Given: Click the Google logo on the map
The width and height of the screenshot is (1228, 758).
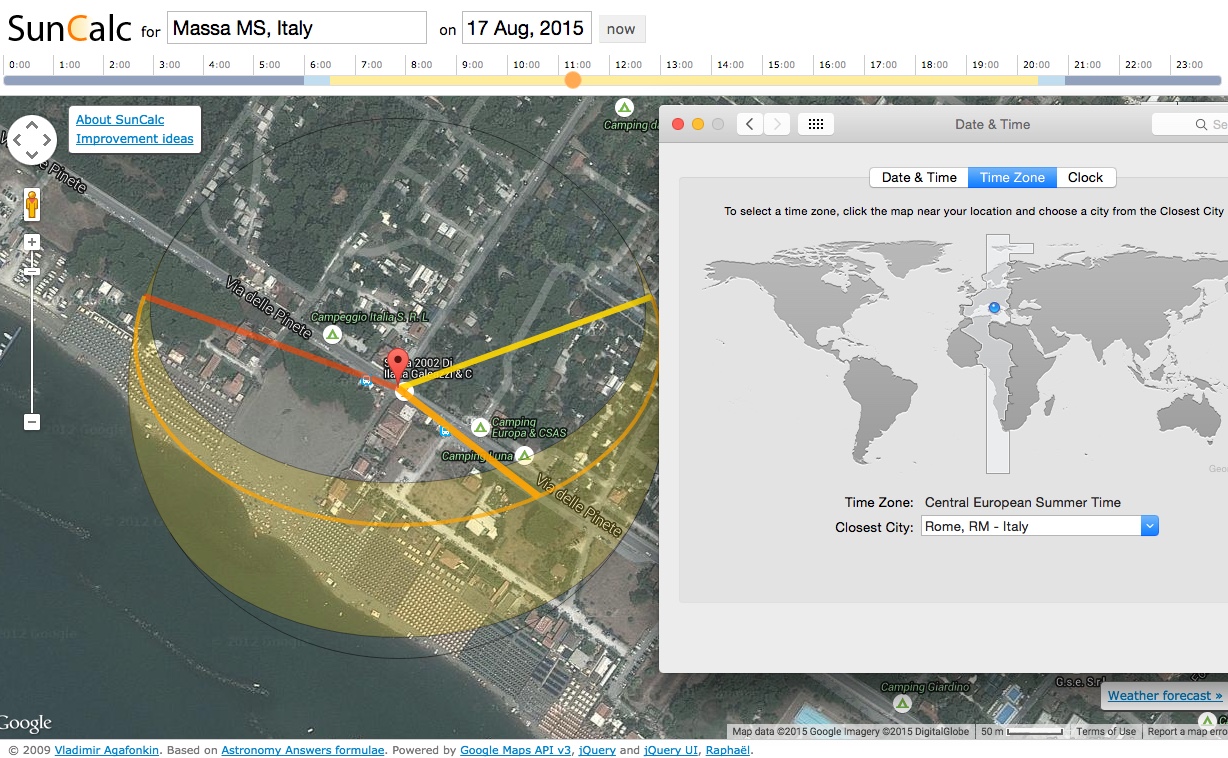Looking at the screenshot, I should (26, 722).
